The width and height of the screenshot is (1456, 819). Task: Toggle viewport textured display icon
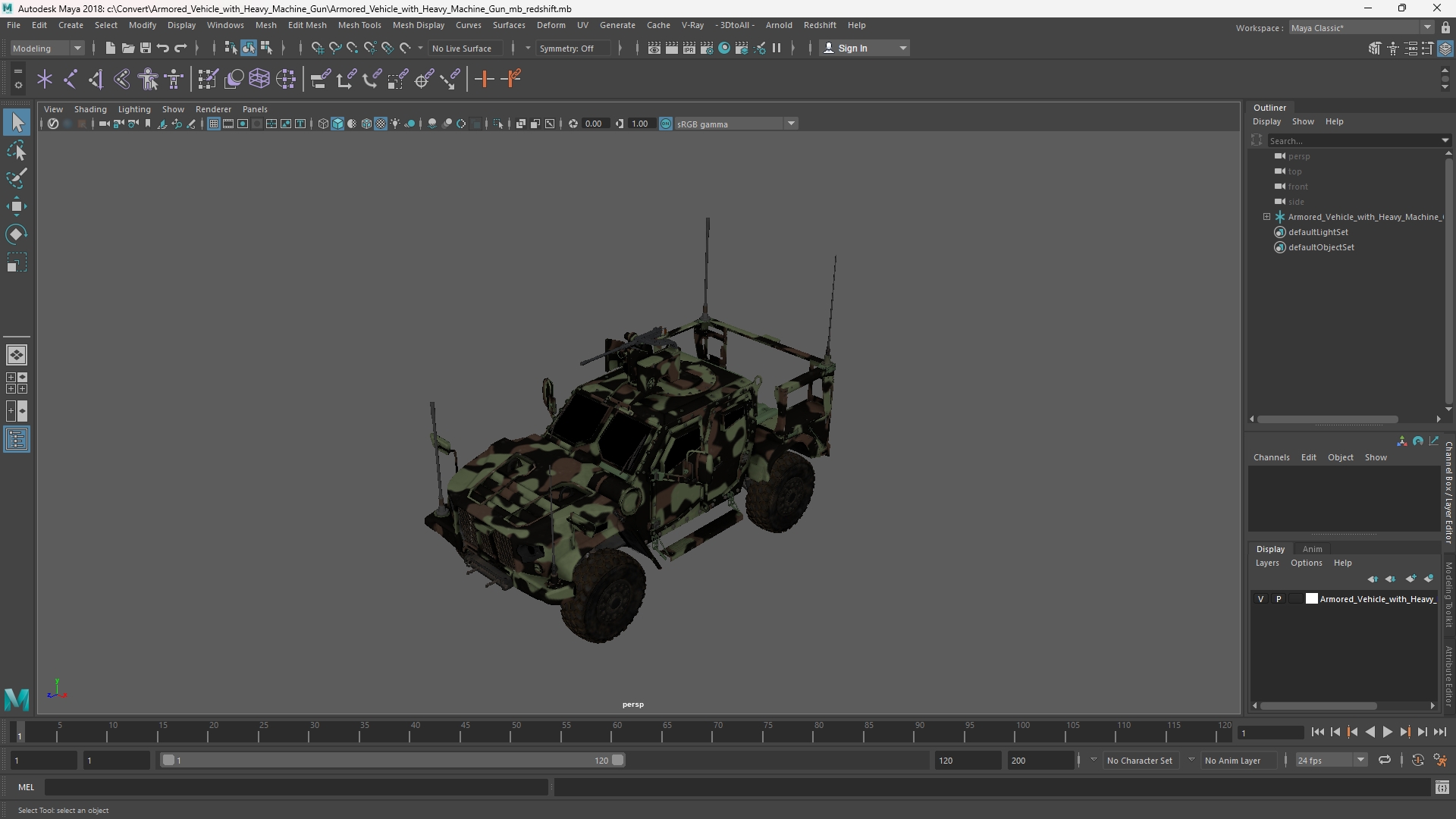pos(381,124)
